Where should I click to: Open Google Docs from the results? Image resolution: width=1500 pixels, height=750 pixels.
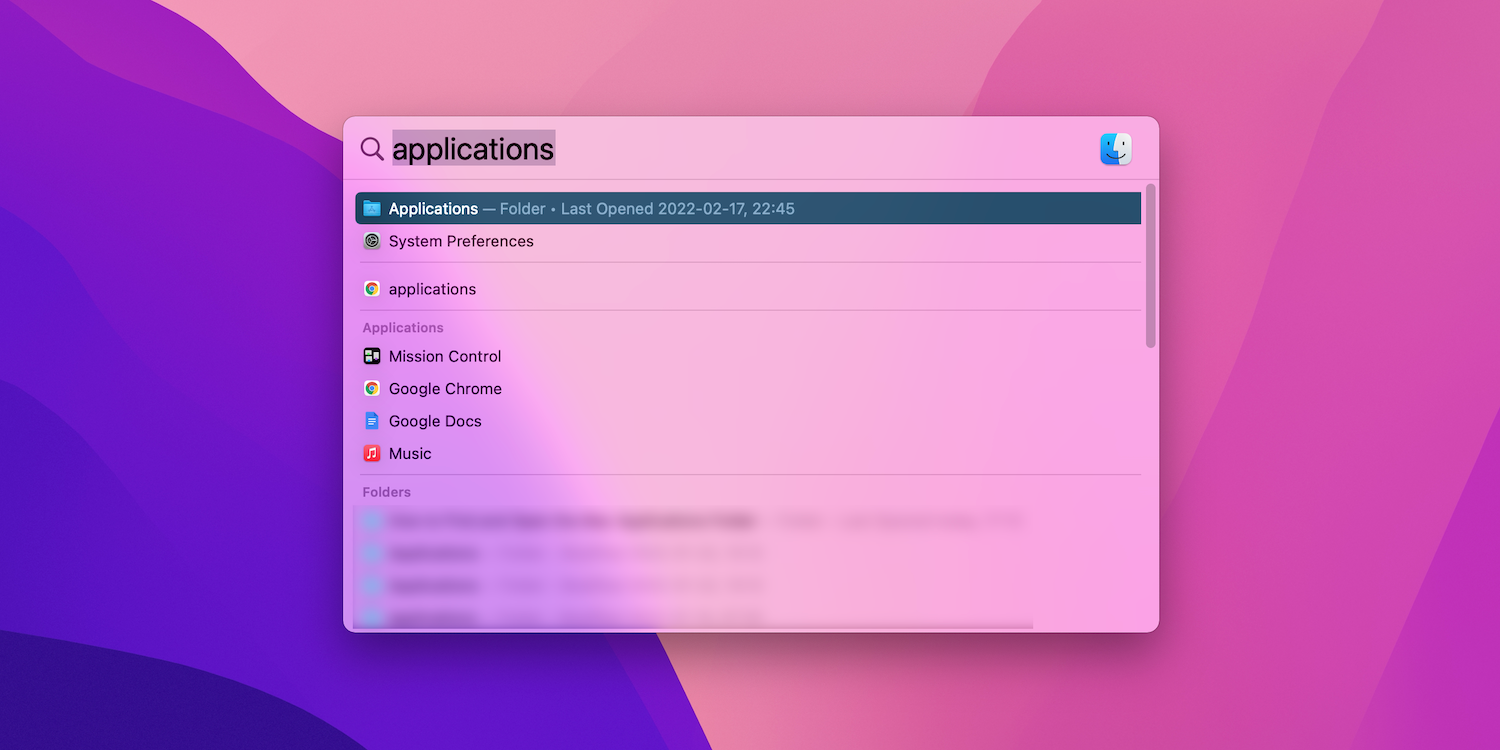pyautogui.click(x=435, y=421)
